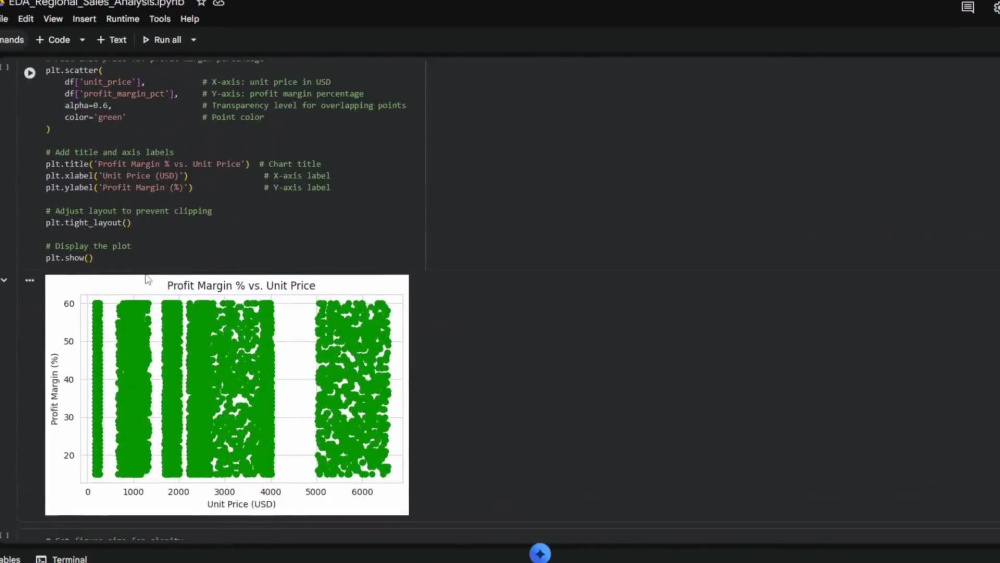
Task: Click the plt.scatter( code line
Action: (x=74, y=70)
